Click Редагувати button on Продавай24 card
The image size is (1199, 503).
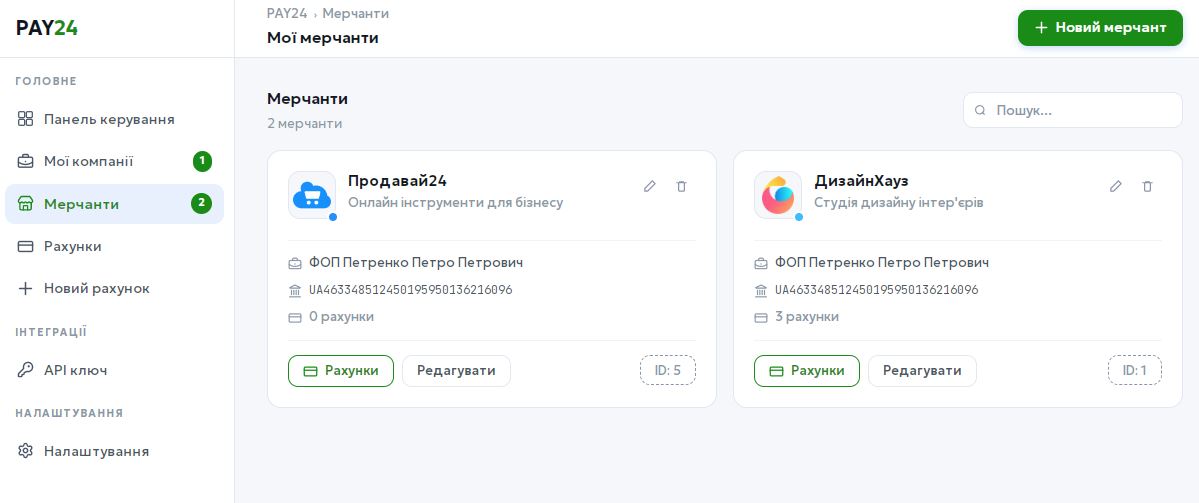[x=456, y=370]
